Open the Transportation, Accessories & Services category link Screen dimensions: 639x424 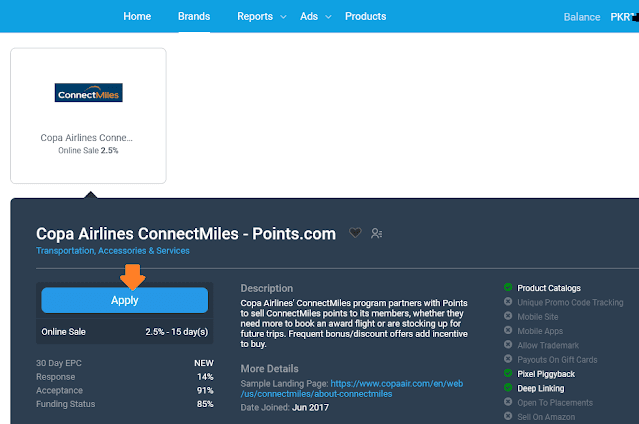[x=113, y=251]
